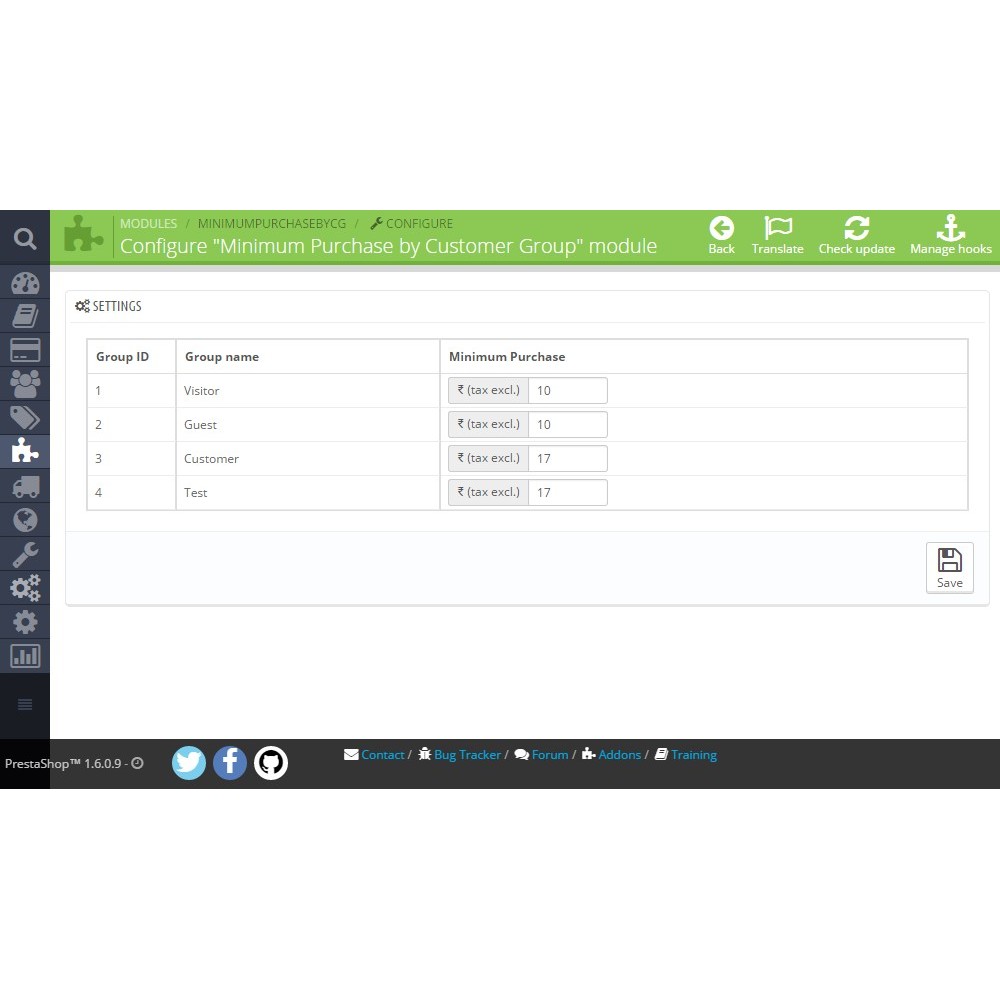
Task: Focus the Customer minimum purchase field
Action: [x=568, y=458]
